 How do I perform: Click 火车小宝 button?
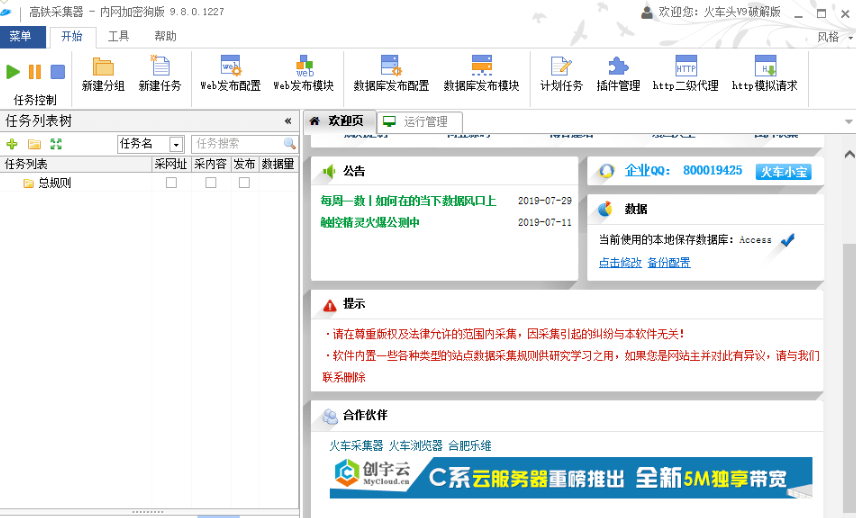click(783, 171)
